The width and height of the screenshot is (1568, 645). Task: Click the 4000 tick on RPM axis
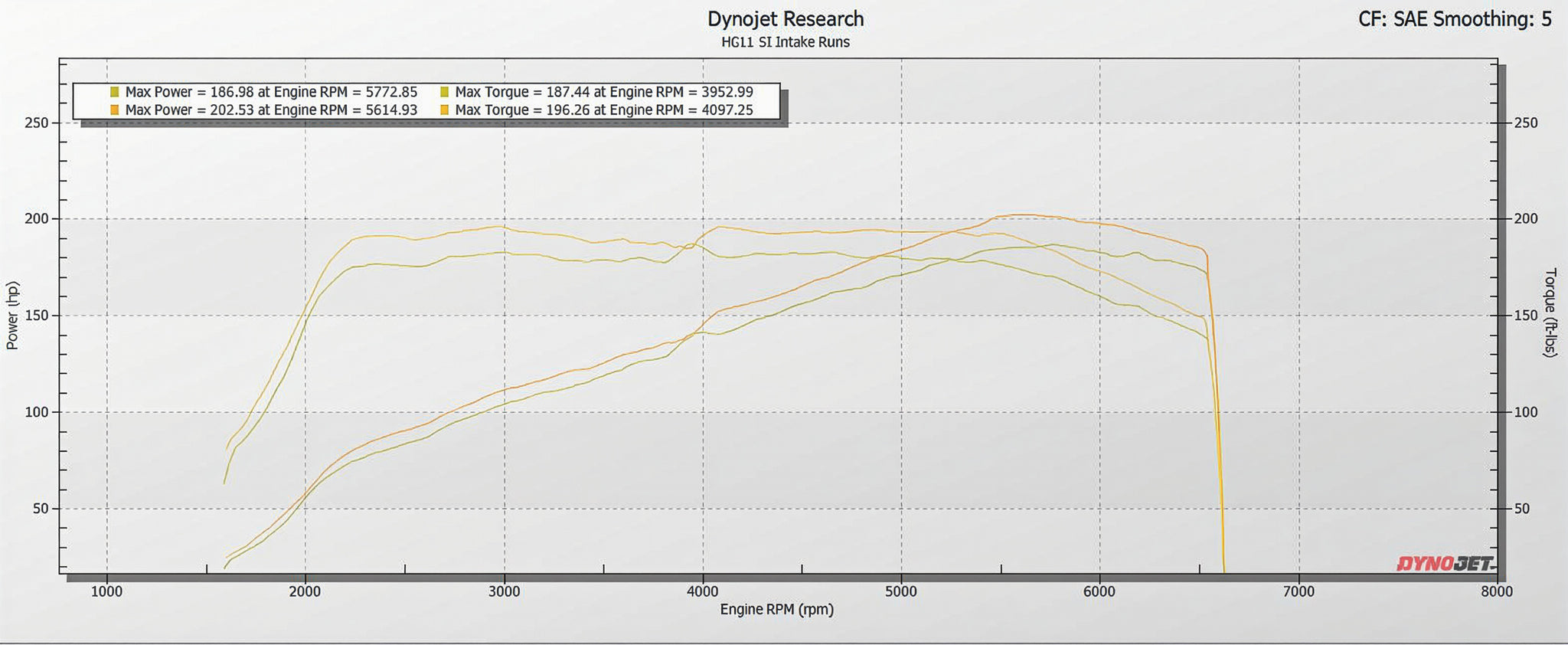tap(703, 591)
